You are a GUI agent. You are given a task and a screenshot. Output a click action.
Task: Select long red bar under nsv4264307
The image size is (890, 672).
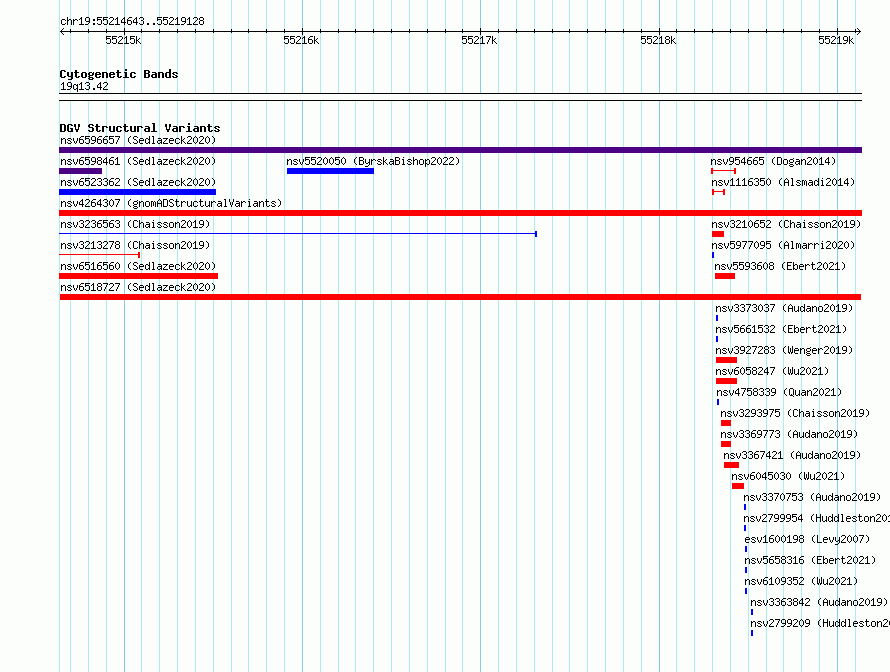(x=460, y=213)
